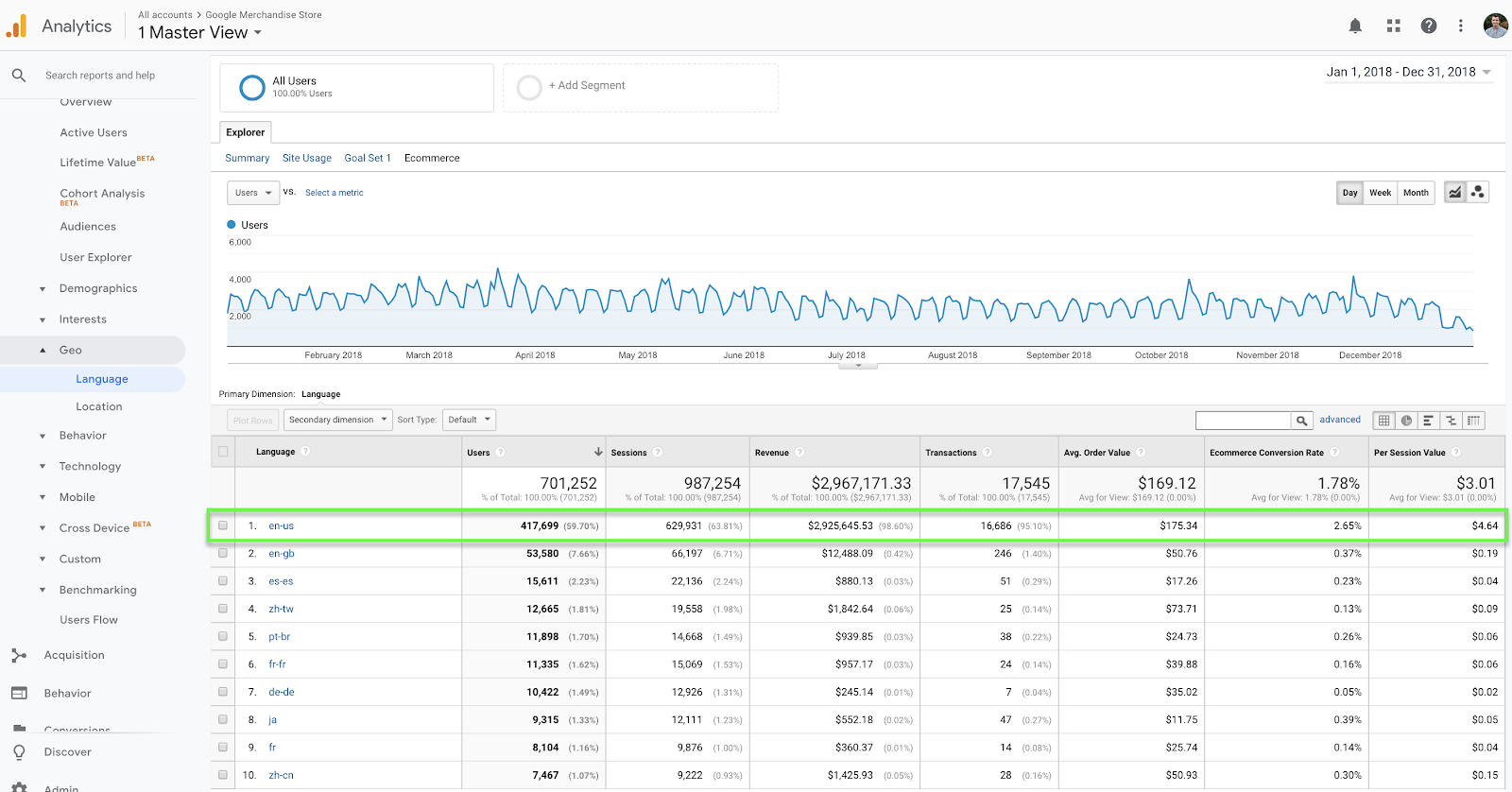Click the All Users segment circle
This screenshot has width=1512, height=792.
[252, 88]
